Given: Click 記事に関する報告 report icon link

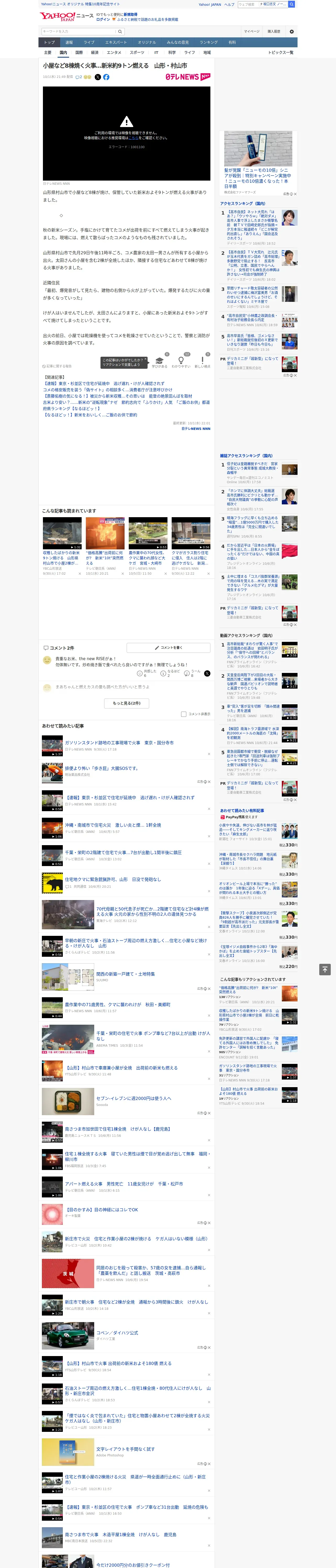Looking at the screenshot, I should click(57, 366).
